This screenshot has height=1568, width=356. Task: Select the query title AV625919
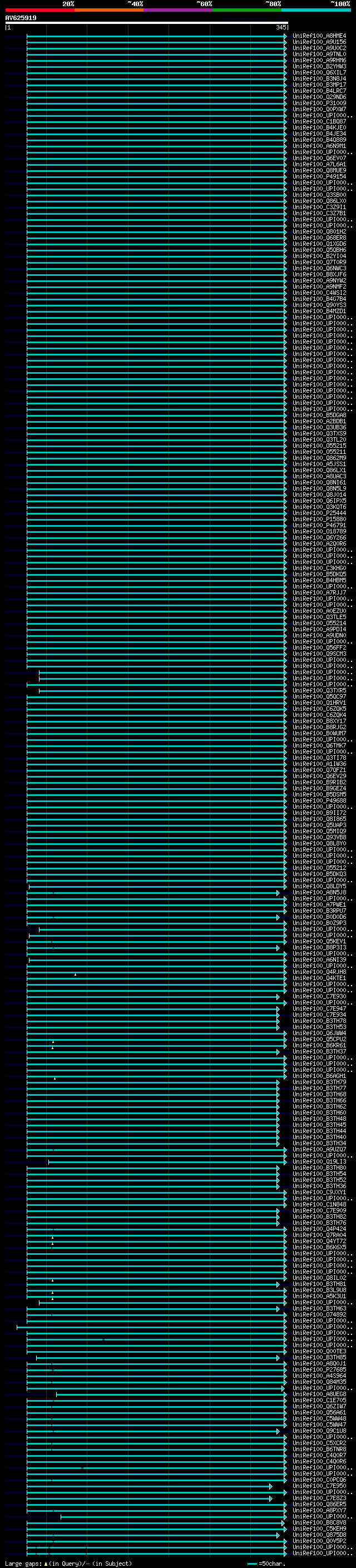21,18
